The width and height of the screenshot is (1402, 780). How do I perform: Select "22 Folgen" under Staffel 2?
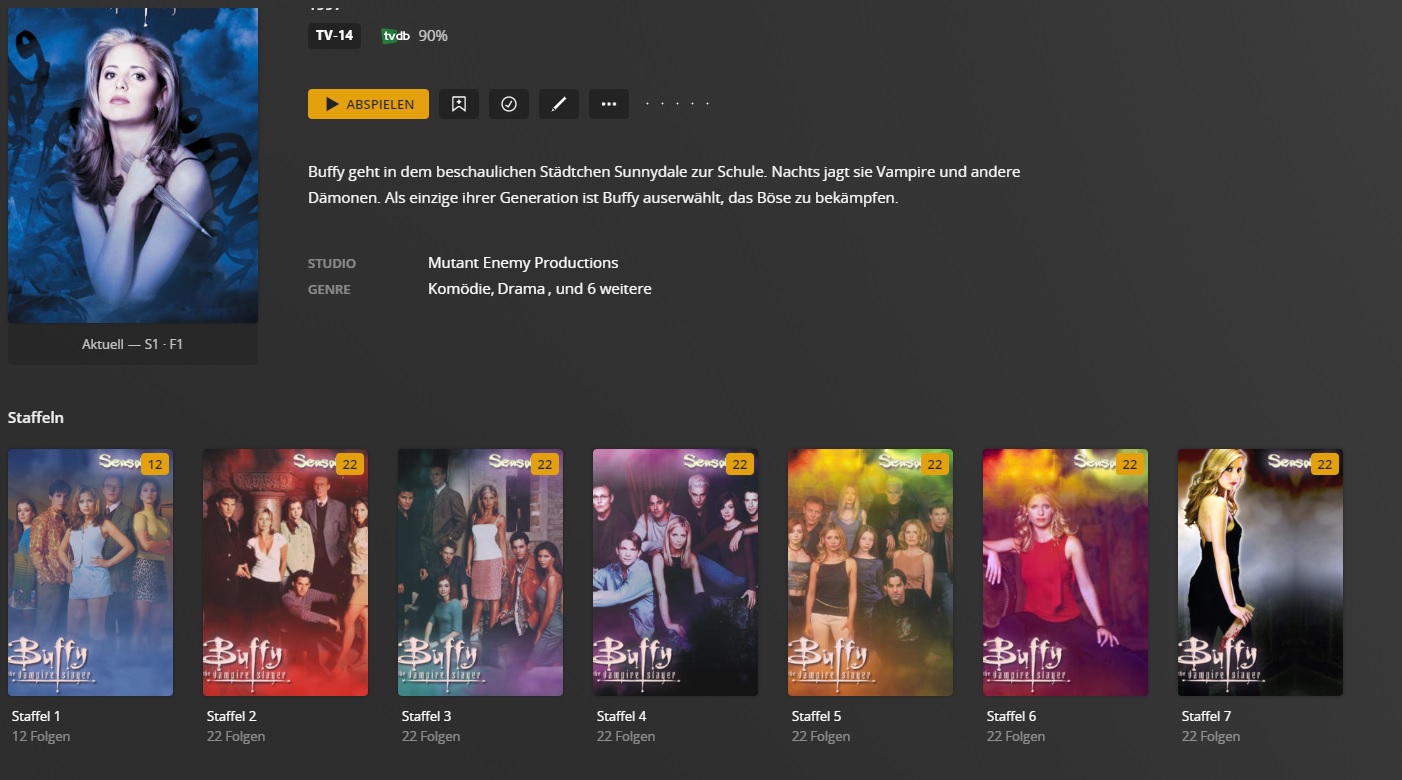click(x=236, y=737)
